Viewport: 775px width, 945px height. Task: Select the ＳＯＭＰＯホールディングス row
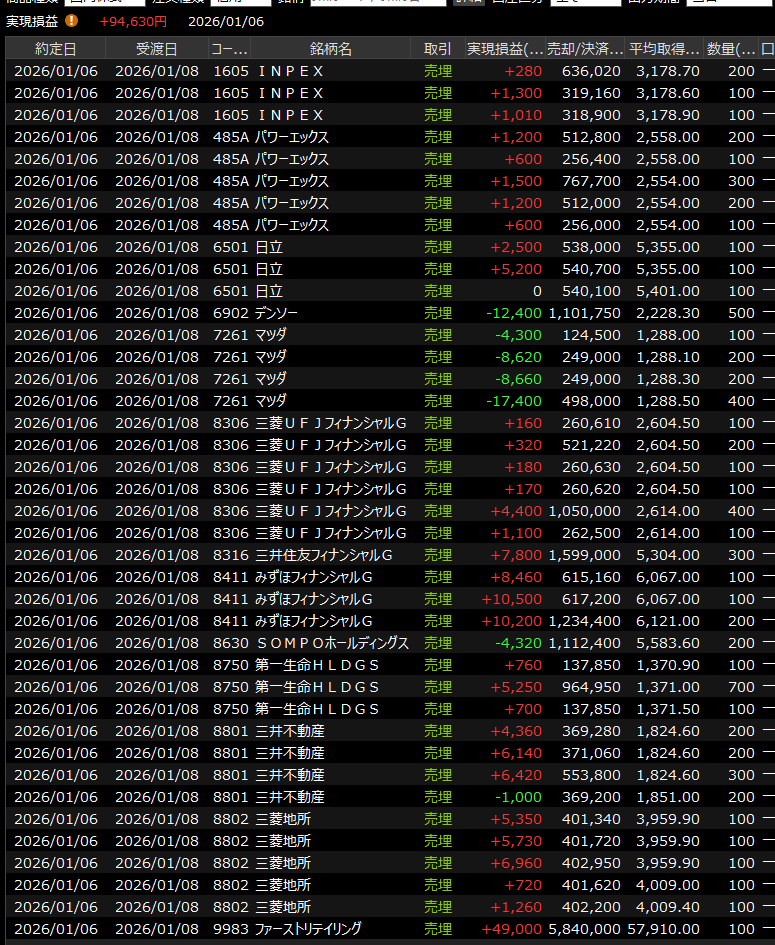click(x=332, y=643)
